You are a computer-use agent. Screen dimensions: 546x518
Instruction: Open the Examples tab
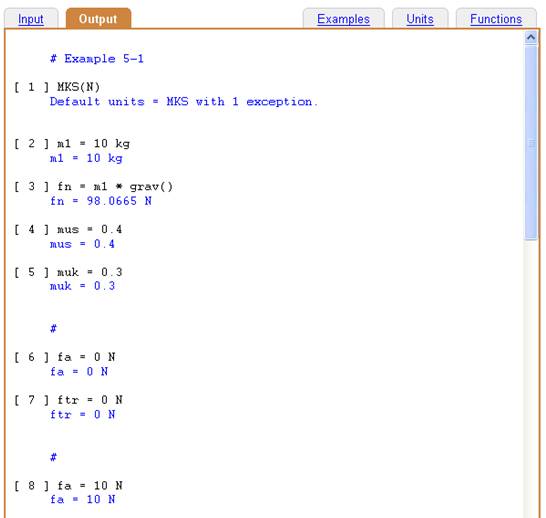pos(343,19)
